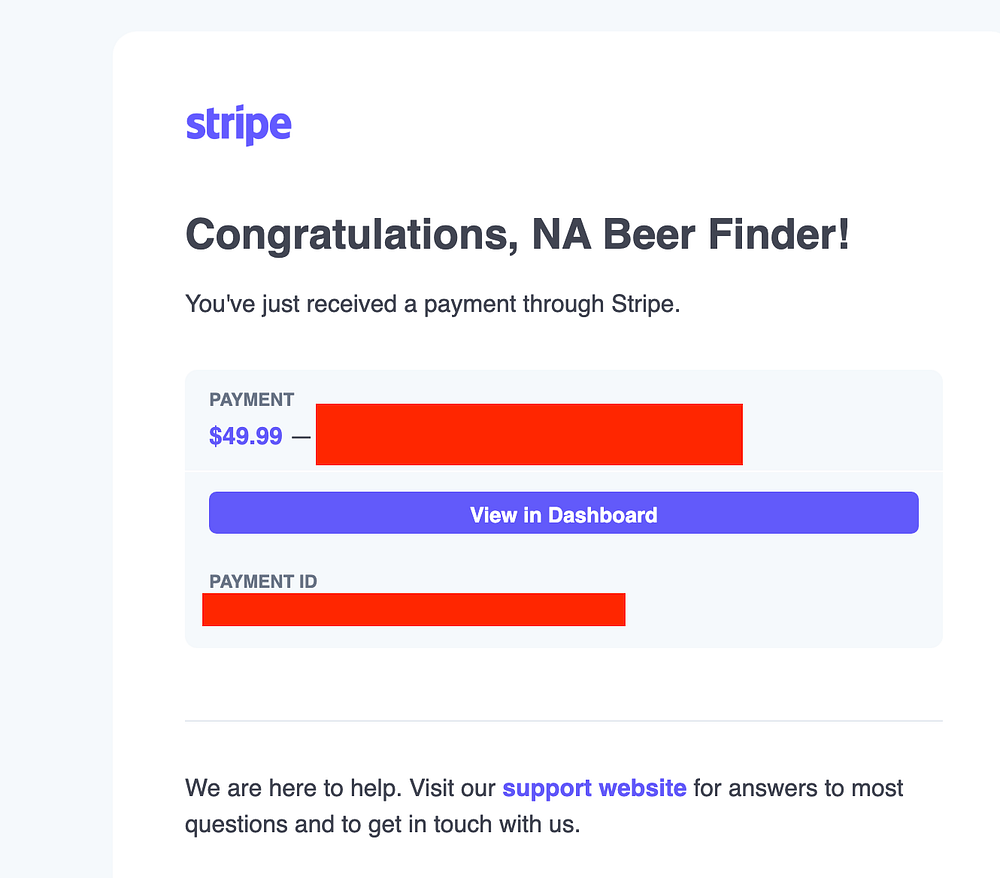Screen dimensions: 1000x878
Task: Click the phrase "payment through" in the subtitle
Action: tap(514, 304)
